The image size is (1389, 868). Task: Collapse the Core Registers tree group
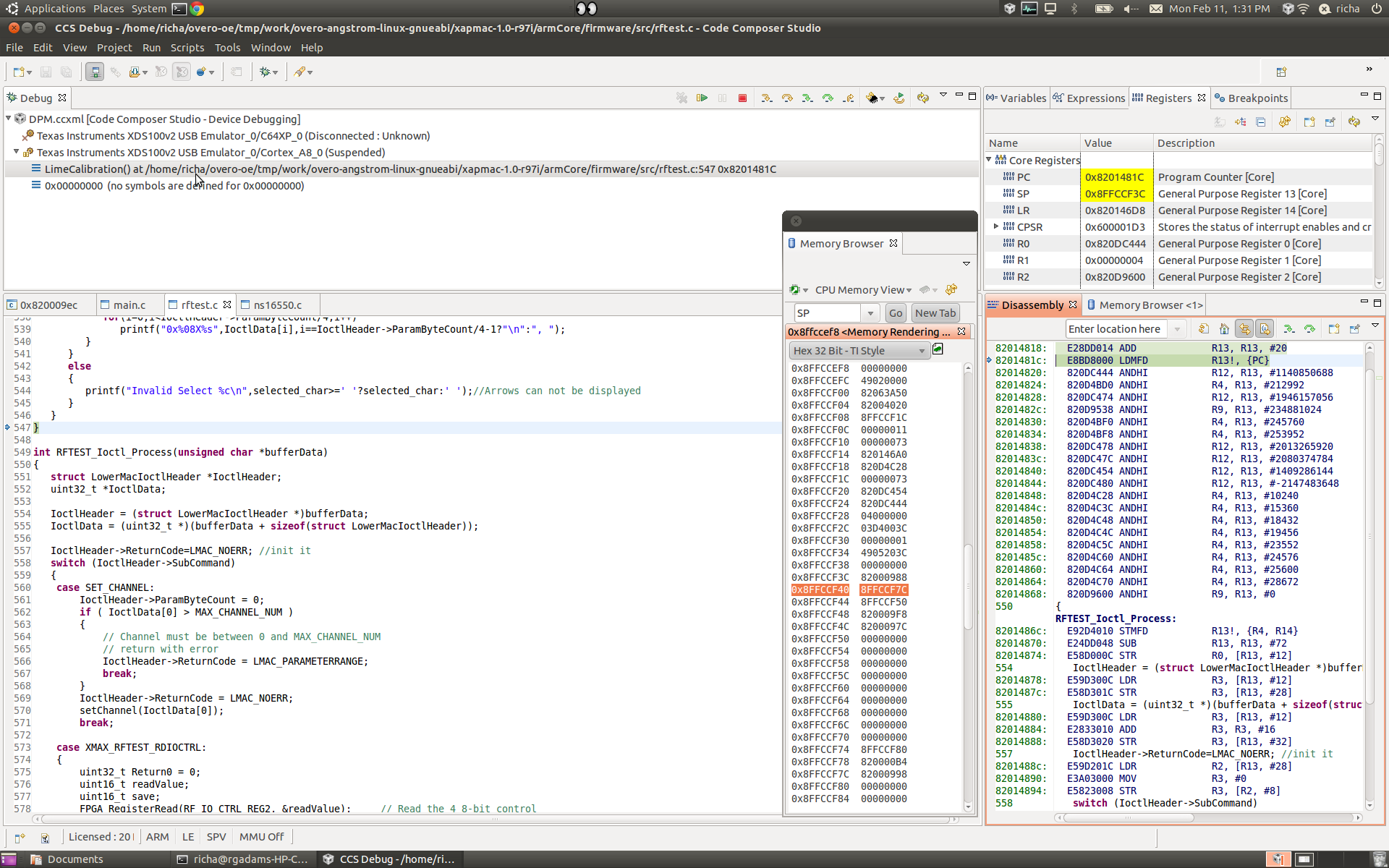point(989,160)
